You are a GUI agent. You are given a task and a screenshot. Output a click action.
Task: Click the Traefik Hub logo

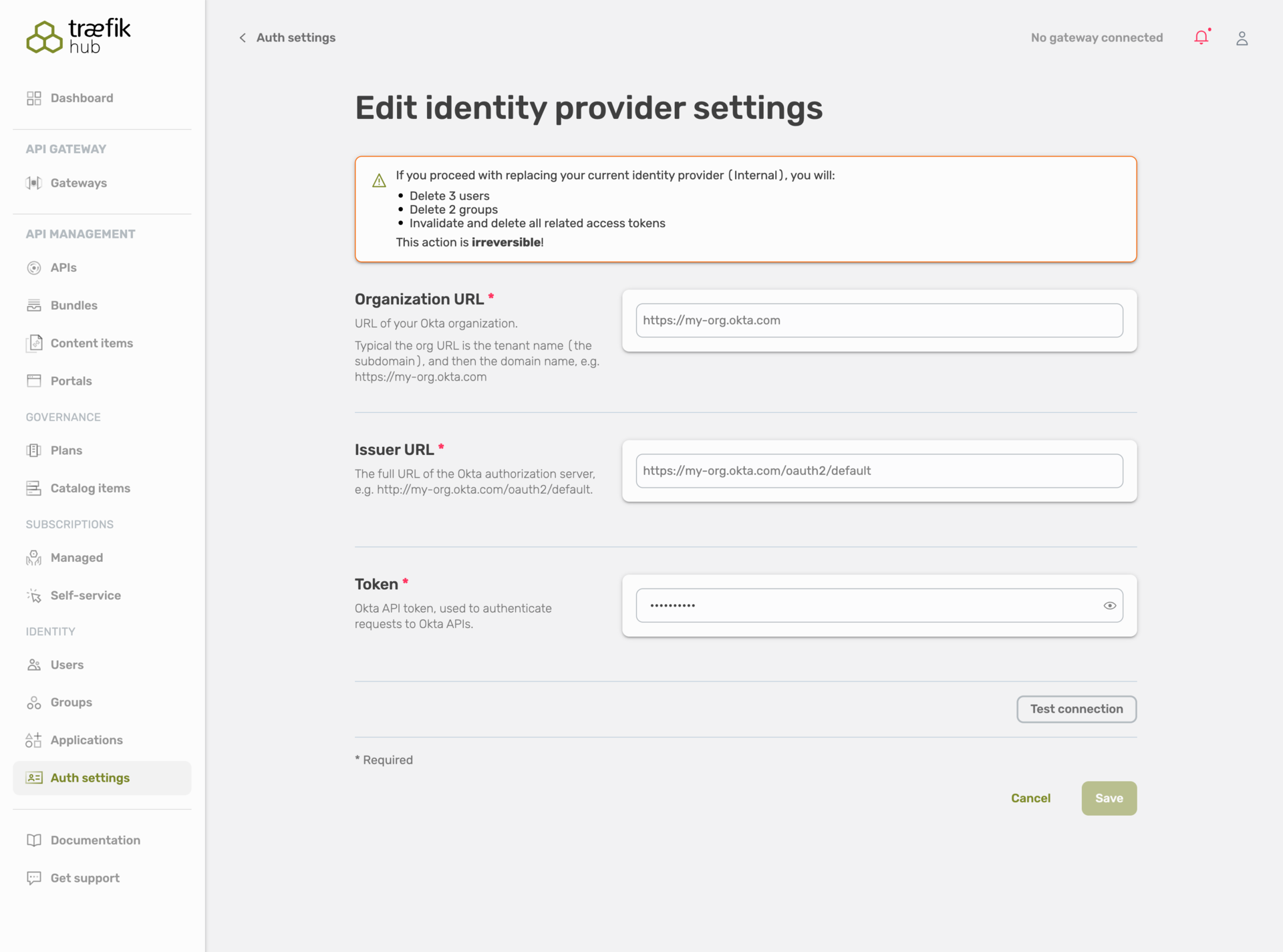pyautogui.click(x=78, y=36)
